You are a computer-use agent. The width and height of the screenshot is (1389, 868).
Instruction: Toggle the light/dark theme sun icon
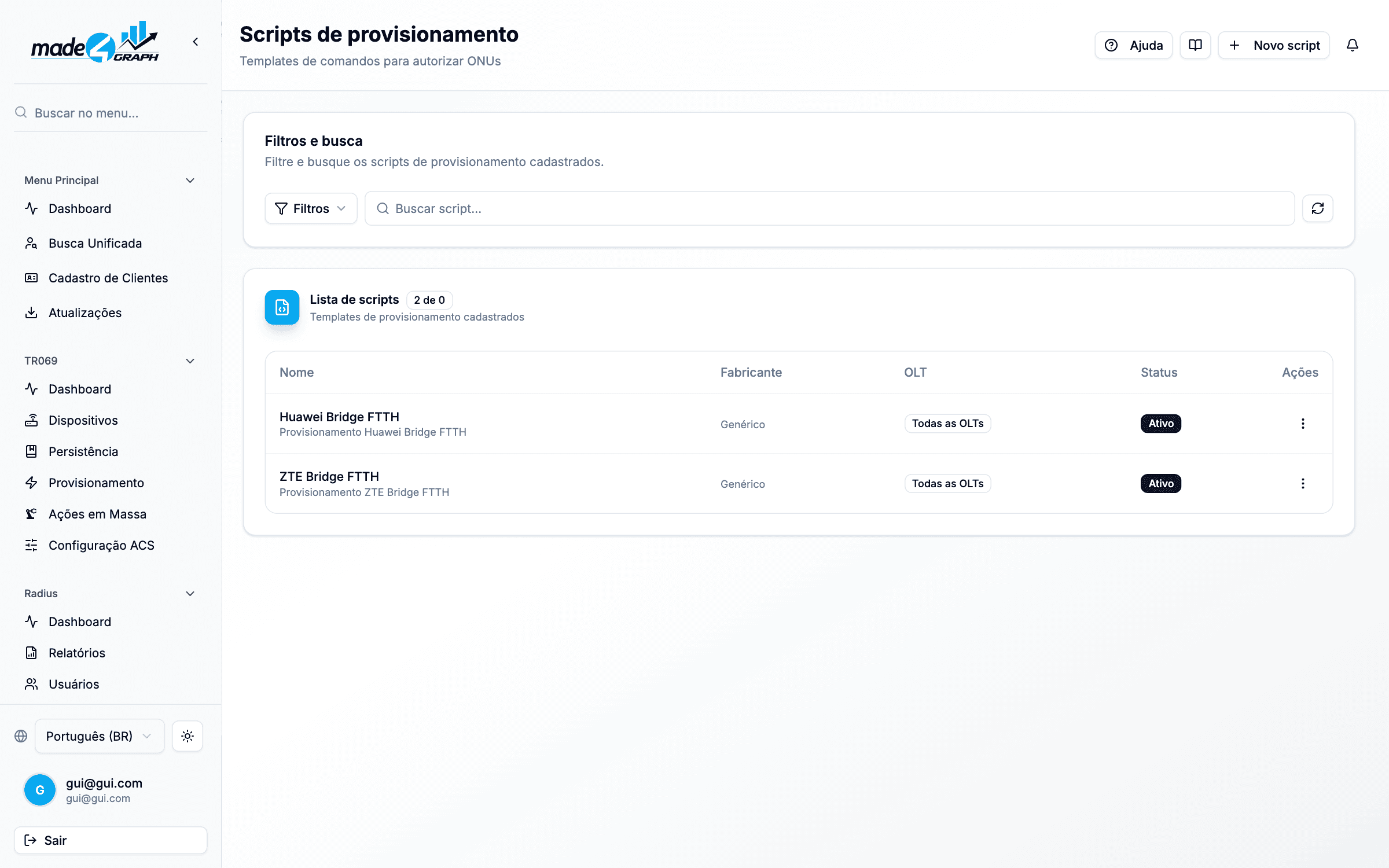click(188, 736)
